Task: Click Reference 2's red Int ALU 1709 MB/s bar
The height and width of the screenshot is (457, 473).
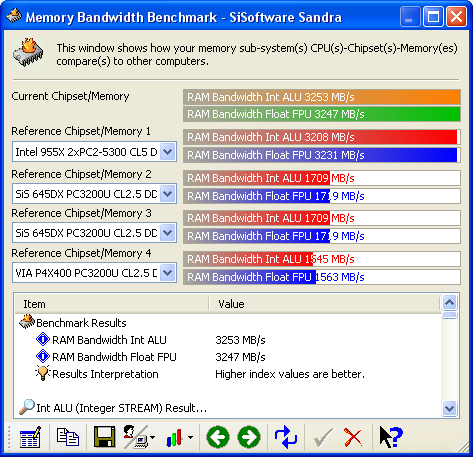Action: coord(322,178)
